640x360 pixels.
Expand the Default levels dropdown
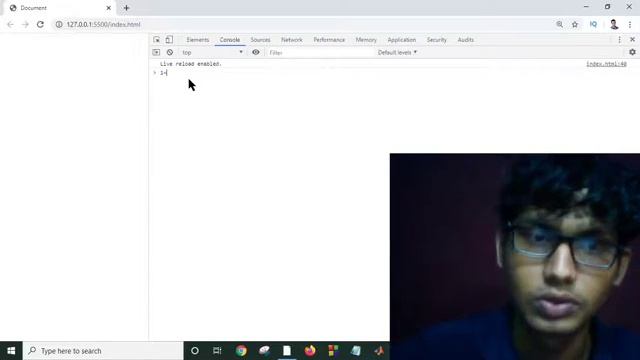coord(397,52)
